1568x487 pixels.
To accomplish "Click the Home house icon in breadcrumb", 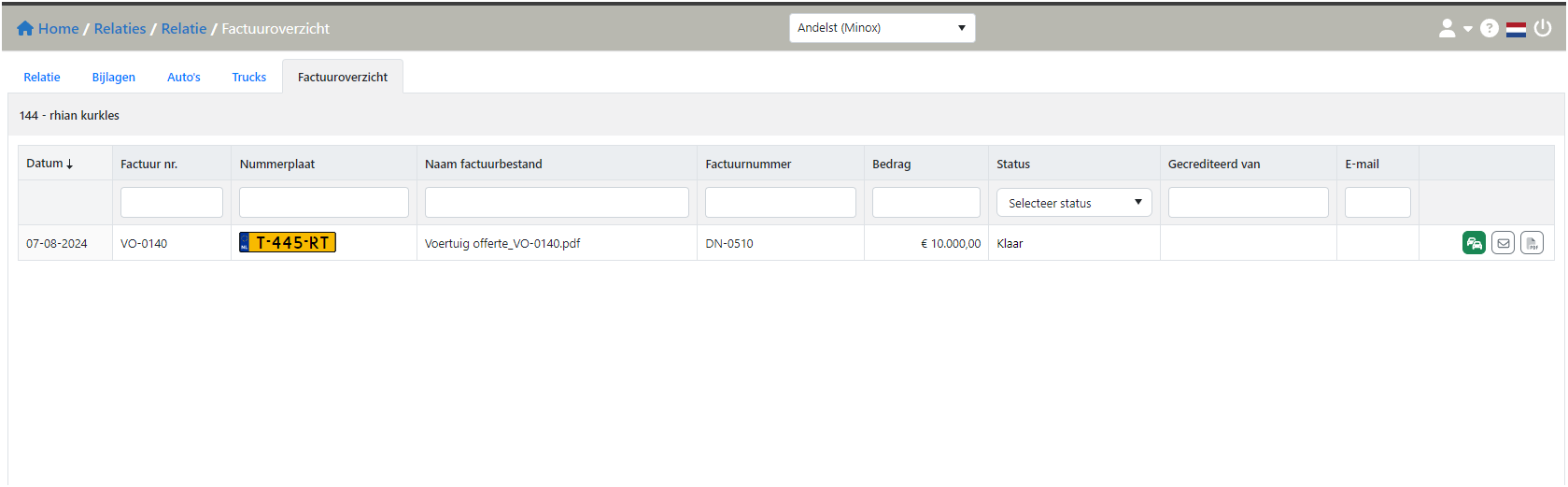I will click(x=25, y=28).
